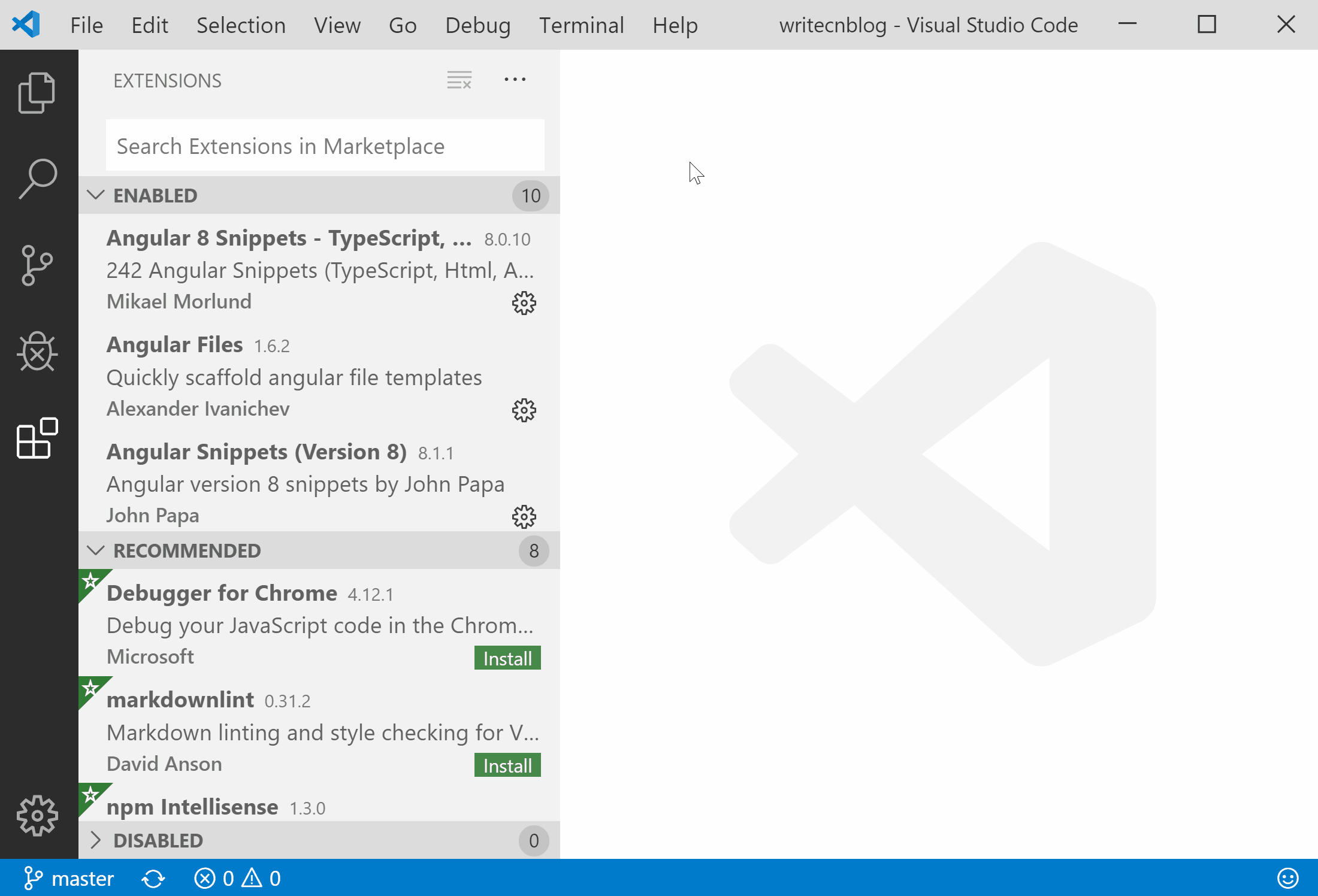Collapse the RECOMMENDED extensions section
This screenshot has height=896, width=1318.
coord(96,550)
